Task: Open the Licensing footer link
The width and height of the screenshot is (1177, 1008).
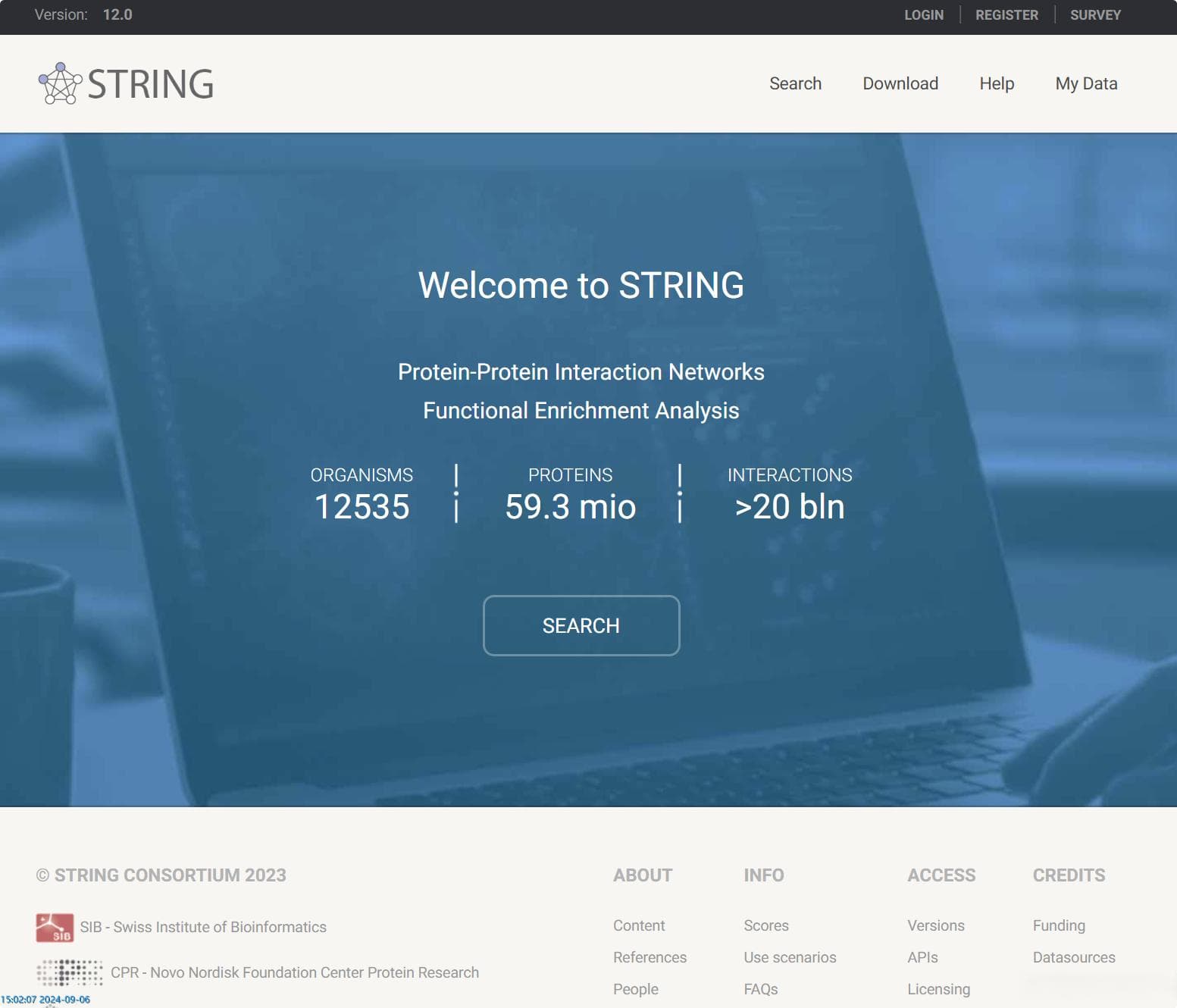Action: click(x=938, y=989)
